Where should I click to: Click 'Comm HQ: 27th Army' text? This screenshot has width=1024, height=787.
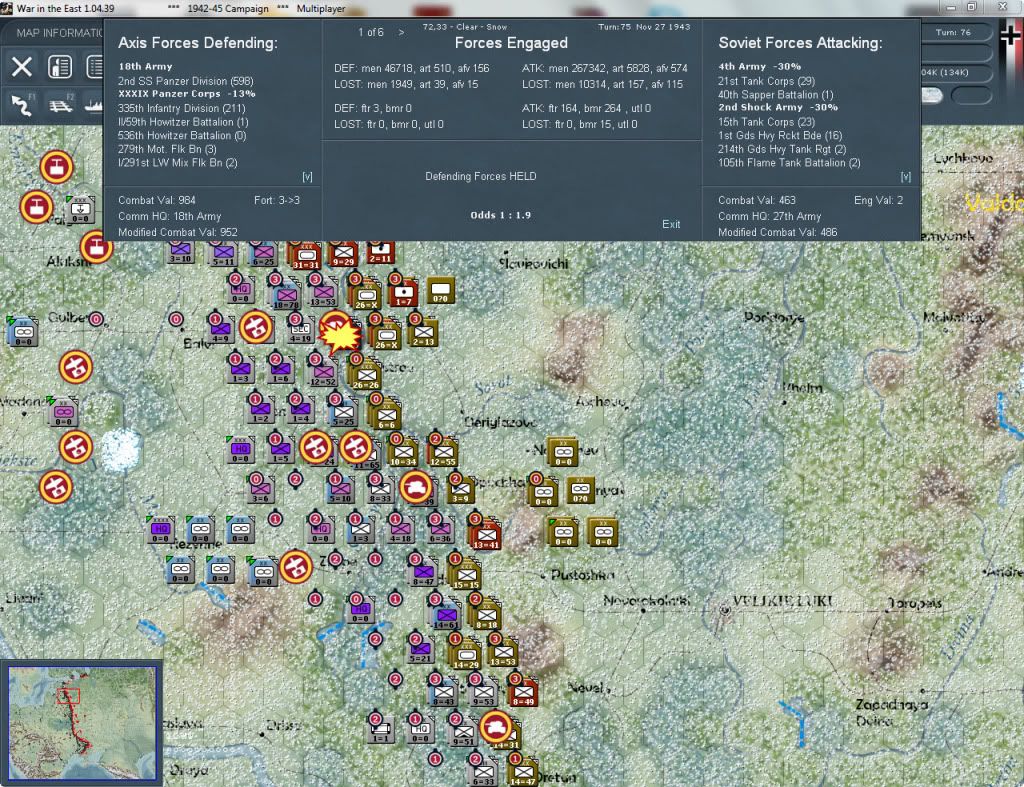pos(769,216)
